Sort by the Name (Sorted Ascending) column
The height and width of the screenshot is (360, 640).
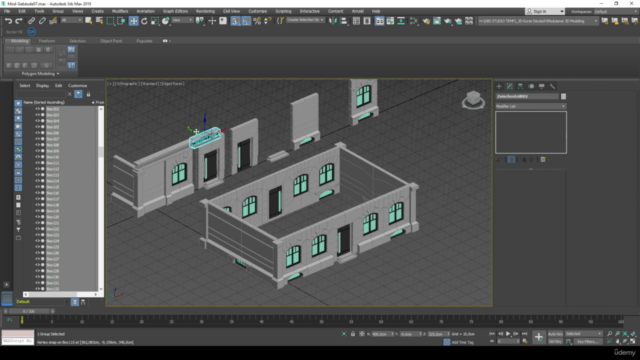pyautogui.click(x=44, y=102)
